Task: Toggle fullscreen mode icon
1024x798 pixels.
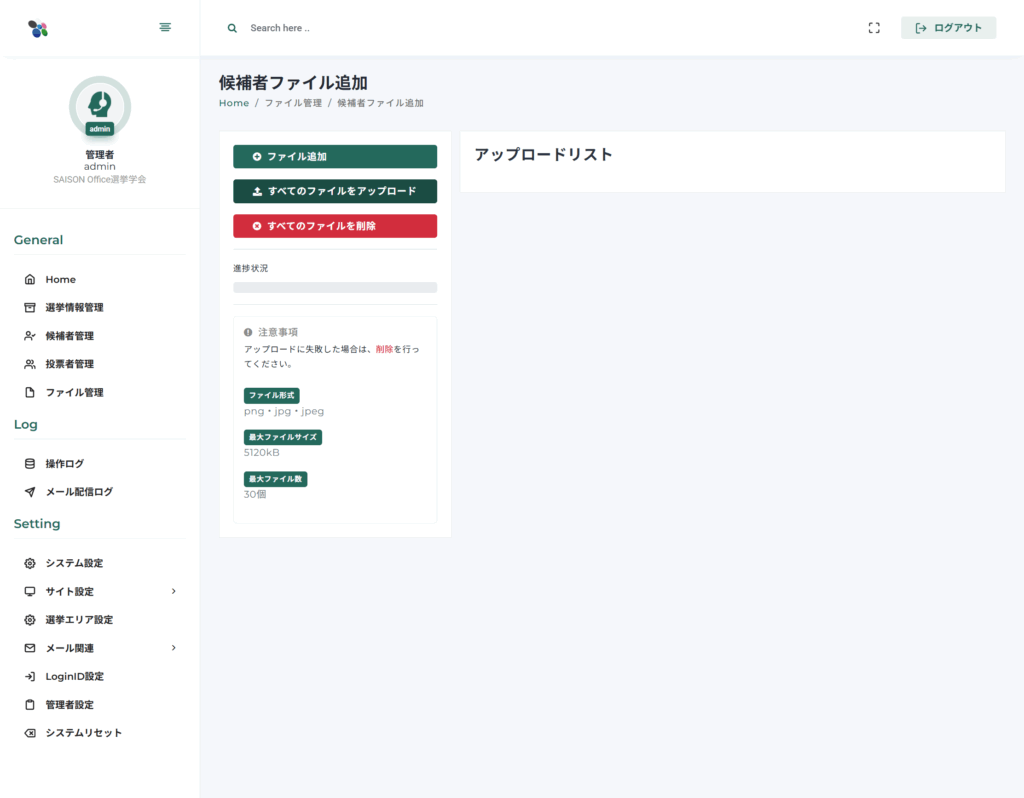Action: point(874,28)
